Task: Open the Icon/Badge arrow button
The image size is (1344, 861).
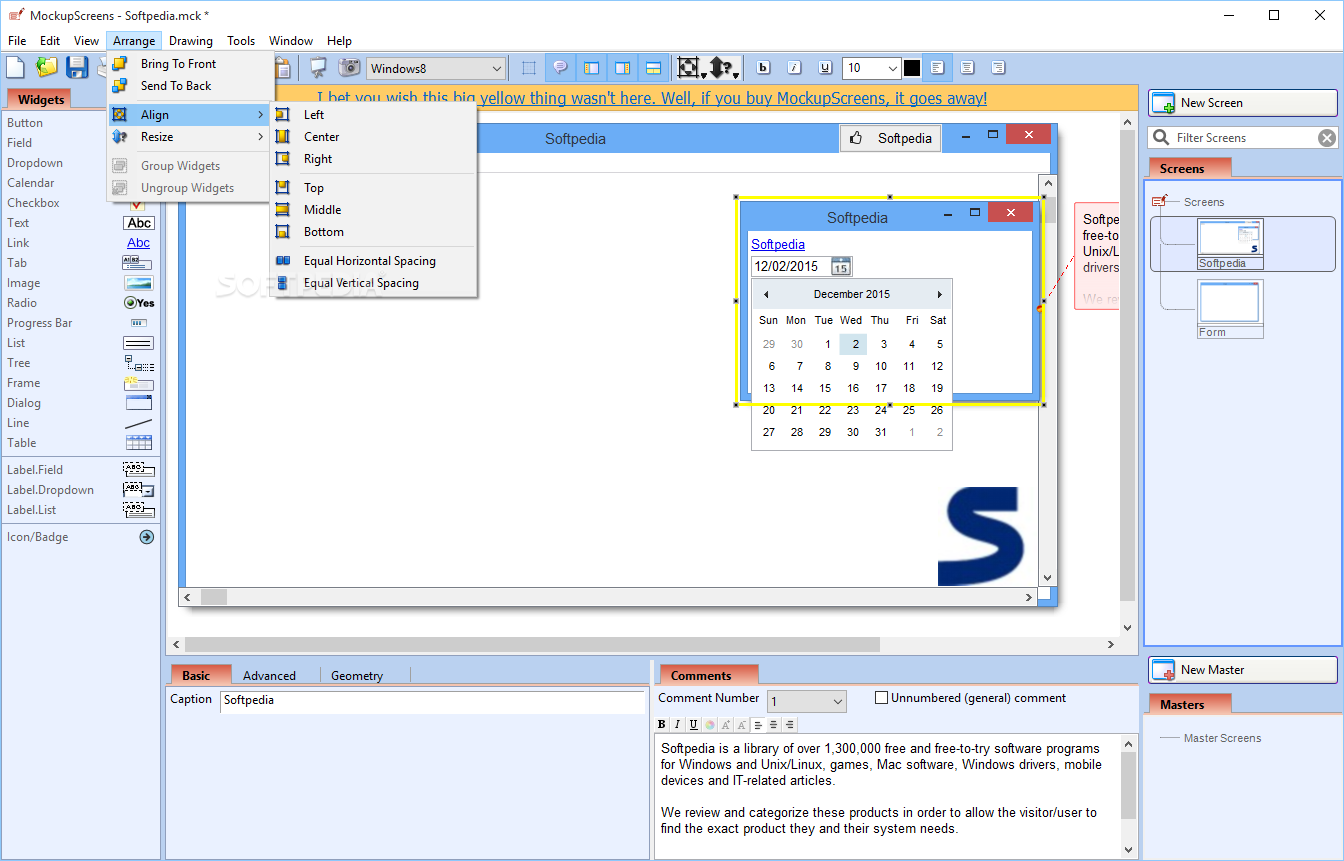Action: coord(146,537)
